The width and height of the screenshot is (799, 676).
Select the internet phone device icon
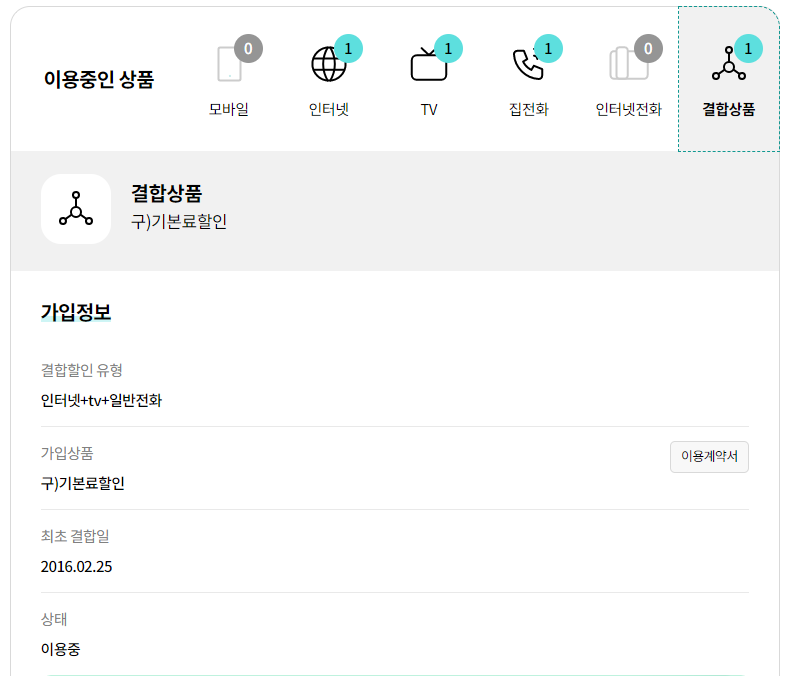pos(627,65)
